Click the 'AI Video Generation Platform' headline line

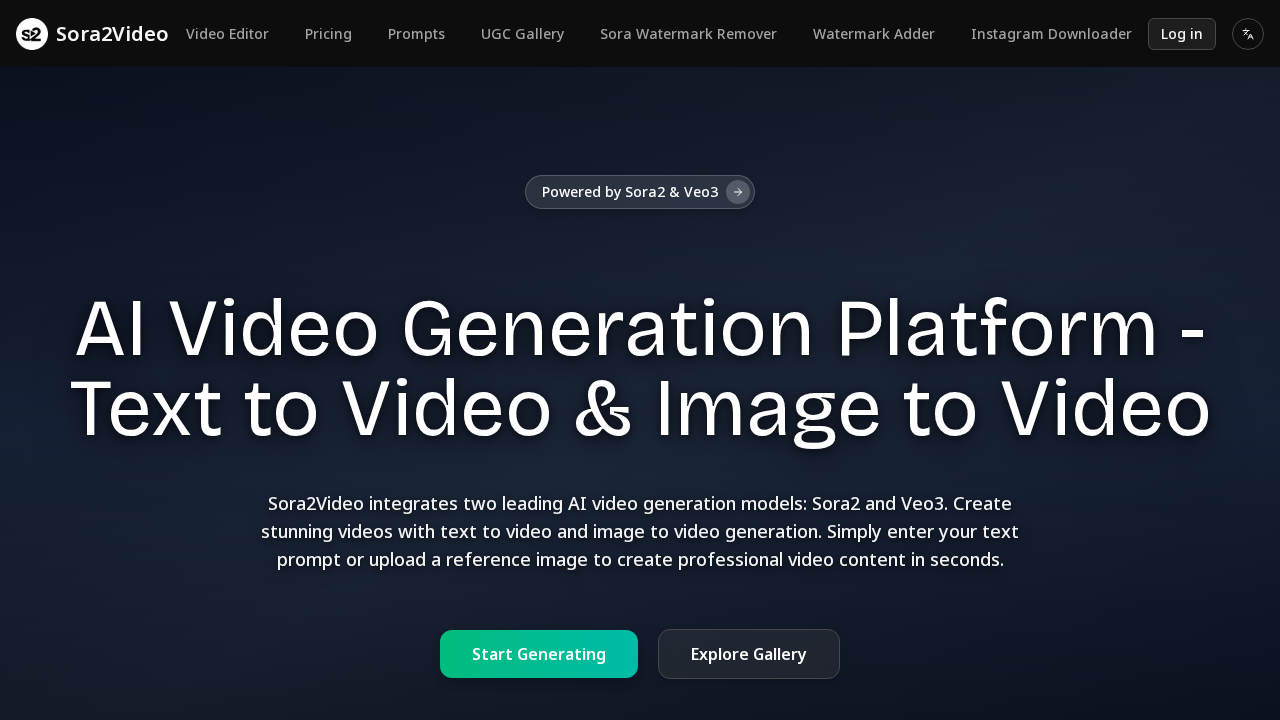click(x=640, y=330)
